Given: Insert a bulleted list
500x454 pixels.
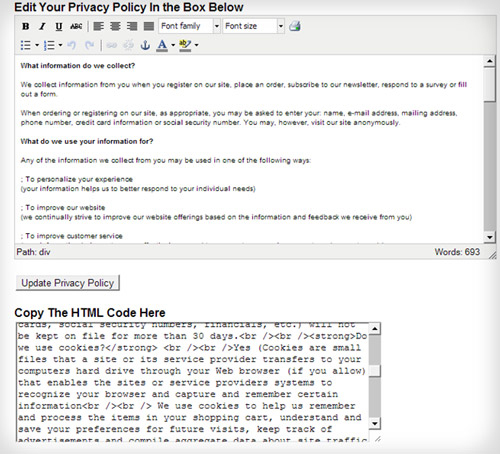Looking at the screenshot, I should pos(26,45).
